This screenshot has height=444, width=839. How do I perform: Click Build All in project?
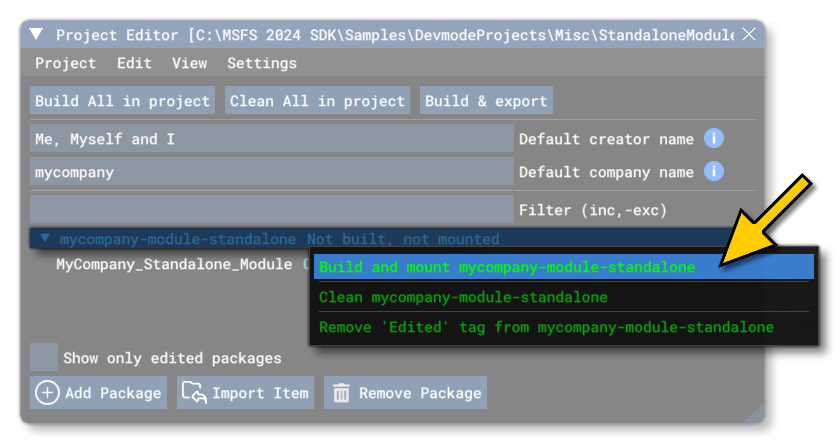[123, 101]
